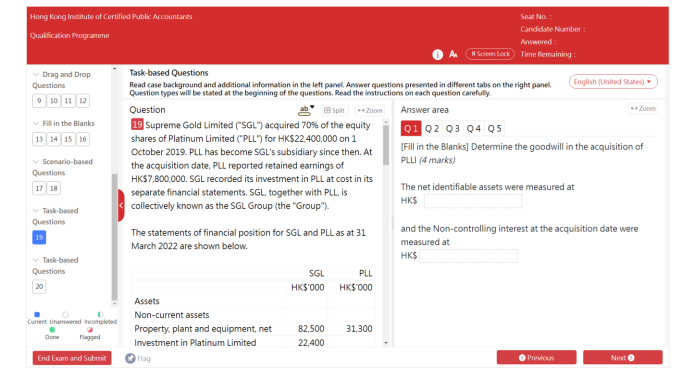Change font size with the Aa icon
690x385 pixels.
click(453, 54)
